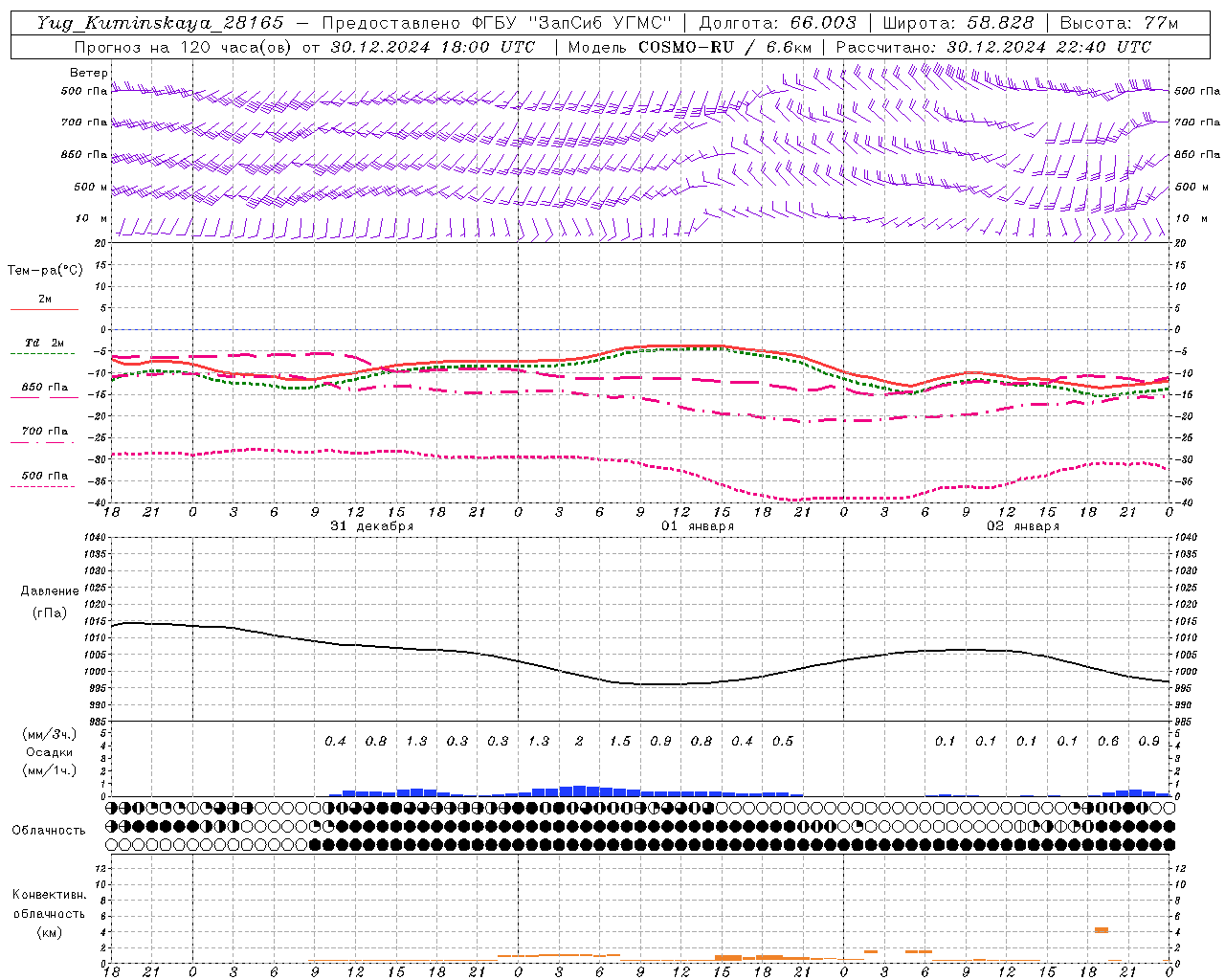Click the '(мм/1ч.)' unit label
The image size is (1225, 980).
[50, 770]
